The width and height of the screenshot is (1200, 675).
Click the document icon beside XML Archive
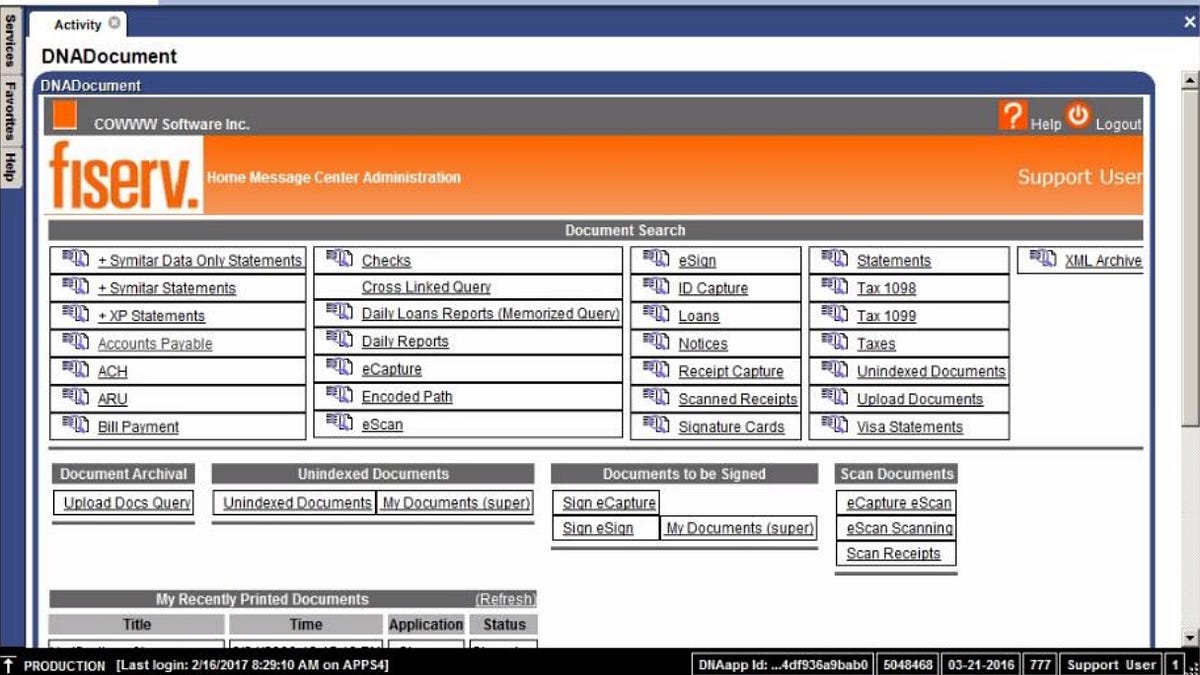point(1042,259)
